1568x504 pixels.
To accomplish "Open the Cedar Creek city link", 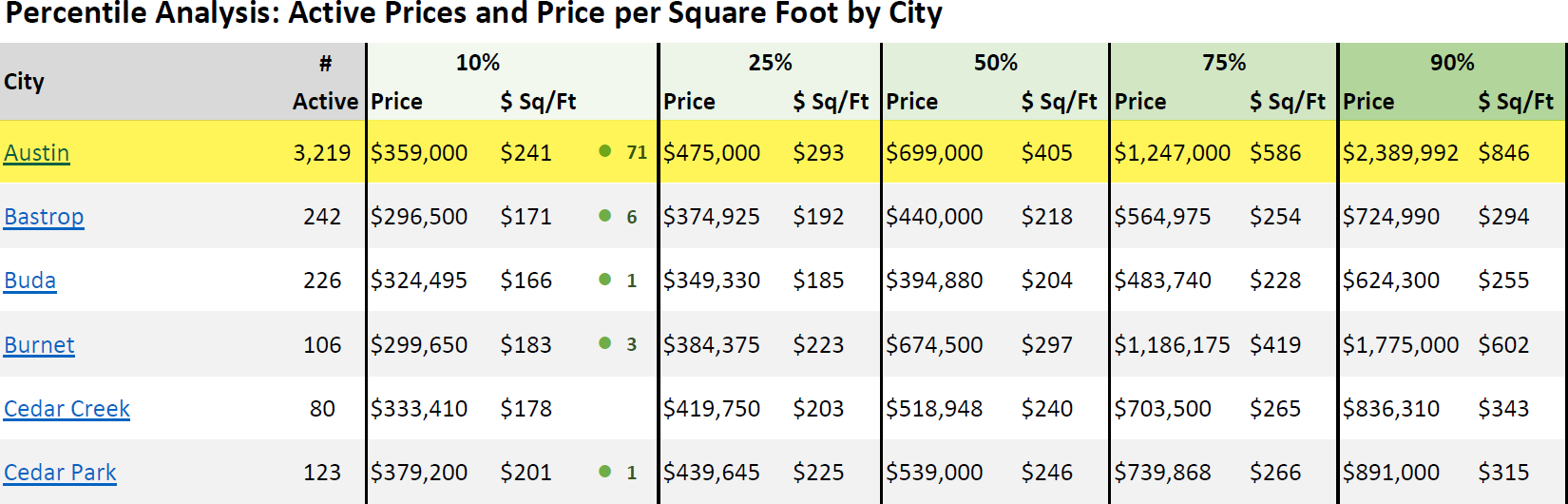I will [67, 409].
